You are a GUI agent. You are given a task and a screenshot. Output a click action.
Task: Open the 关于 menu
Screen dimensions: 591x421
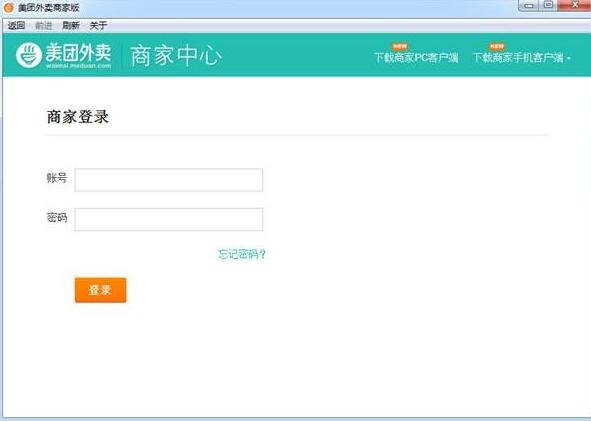(98, 26)
